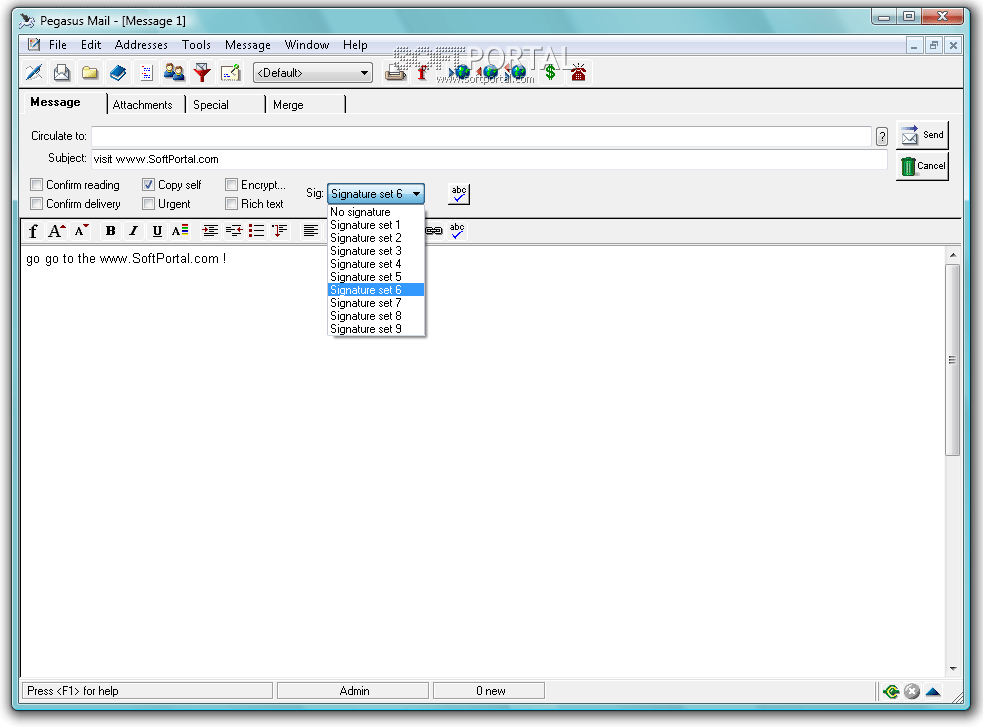Check the Encrypt checkbox
The height and width of the screenshot is (727, 983).
point(231,185)
